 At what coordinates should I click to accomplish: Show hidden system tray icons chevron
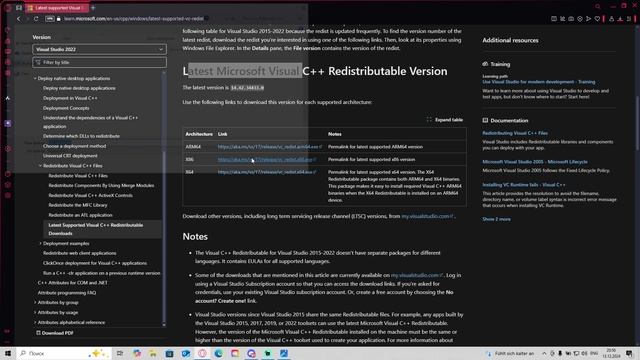(544, 353)
